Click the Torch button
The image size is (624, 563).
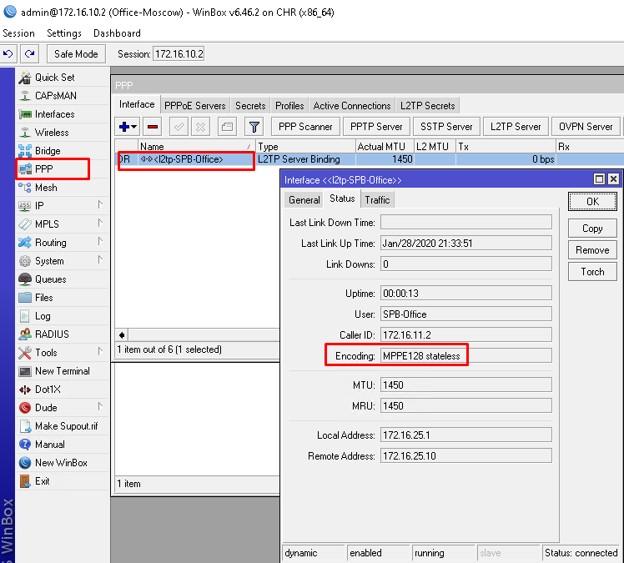(x=592, y=272)
